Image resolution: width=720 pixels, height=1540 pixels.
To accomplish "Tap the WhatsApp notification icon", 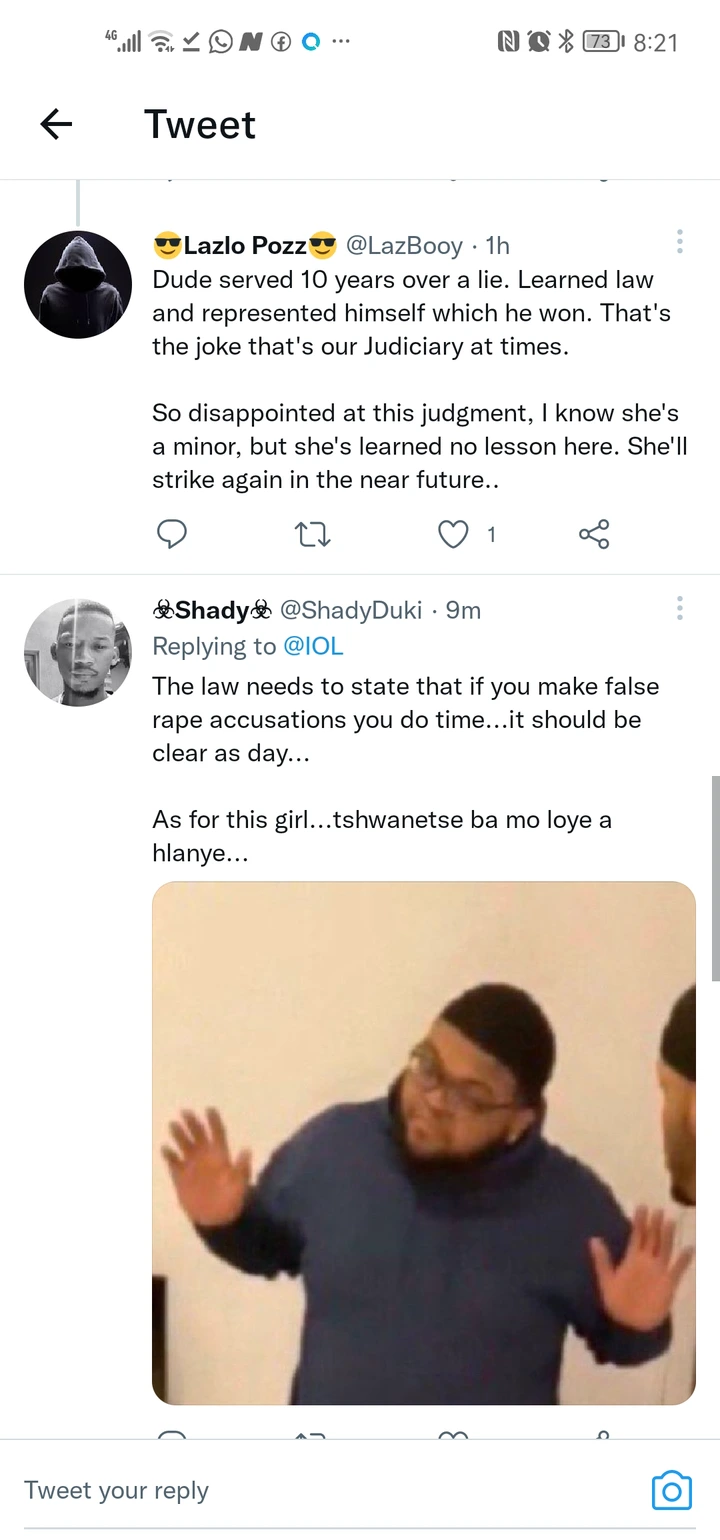I will coord(220,41).
